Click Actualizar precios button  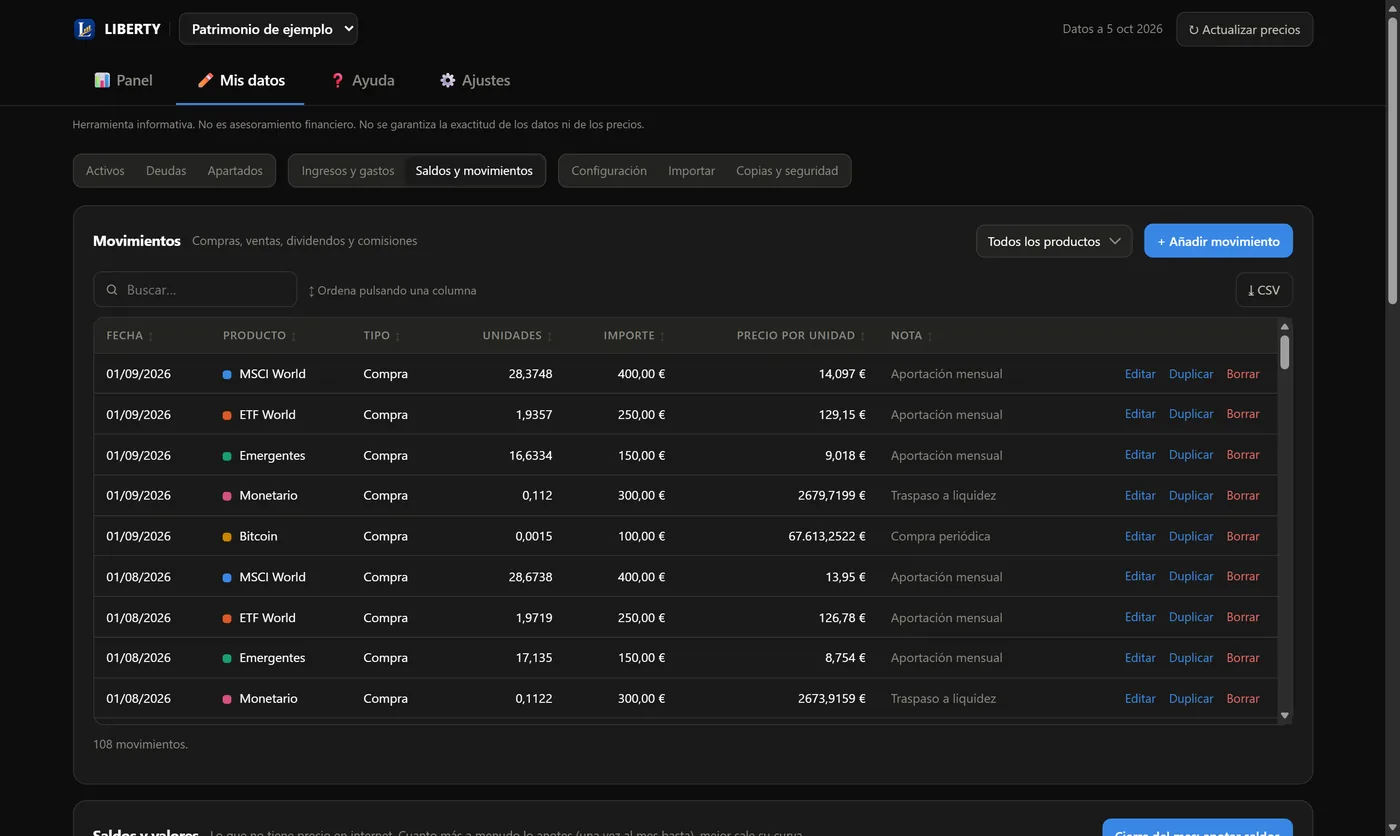pos(1244,29)
